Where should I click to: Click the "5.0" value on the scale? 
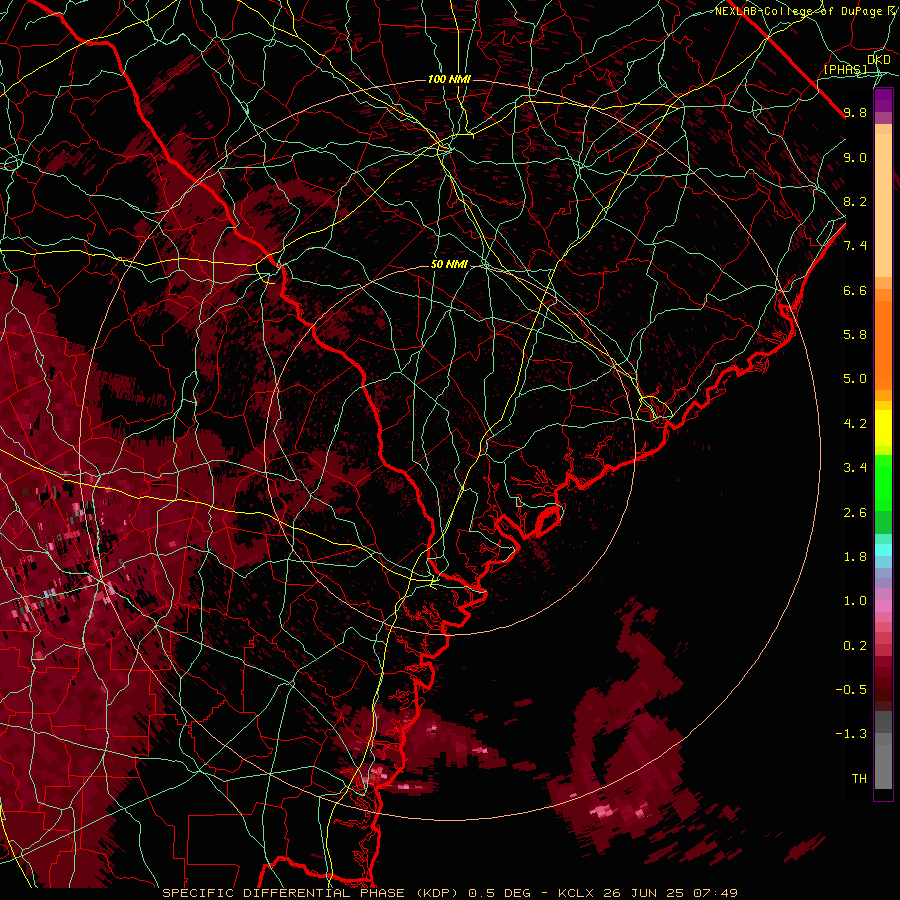pos(855,379)
